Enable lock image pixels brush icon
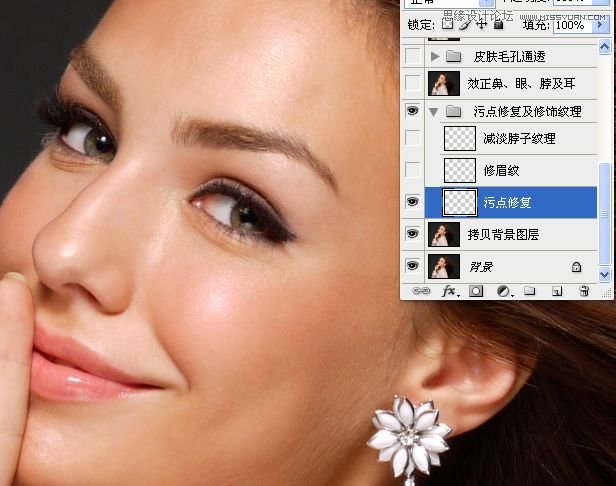Screen dimensions: 616x486 [x=465, y=24]
